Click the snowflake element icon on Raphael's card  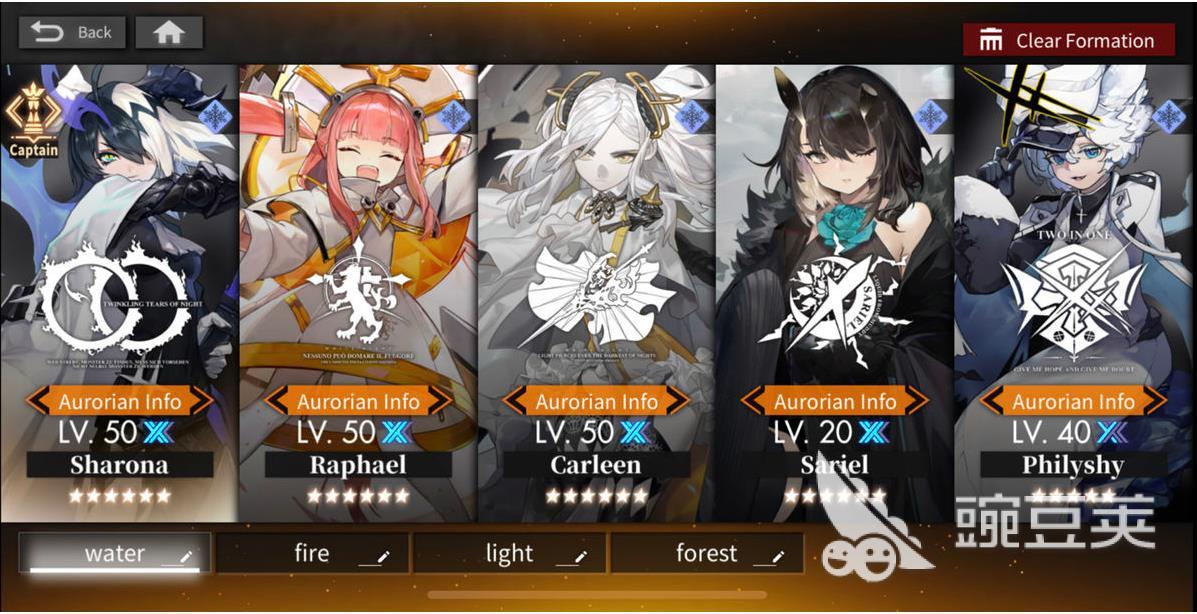tap(454, 117)
